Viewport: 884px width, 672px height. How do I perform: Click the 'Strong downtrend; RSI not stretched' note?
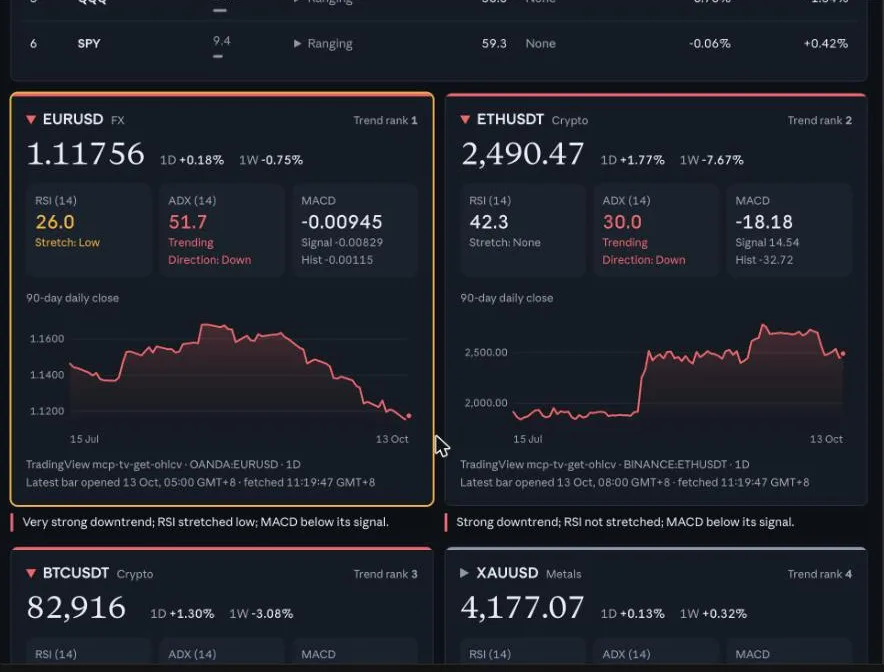pos(625,522)
